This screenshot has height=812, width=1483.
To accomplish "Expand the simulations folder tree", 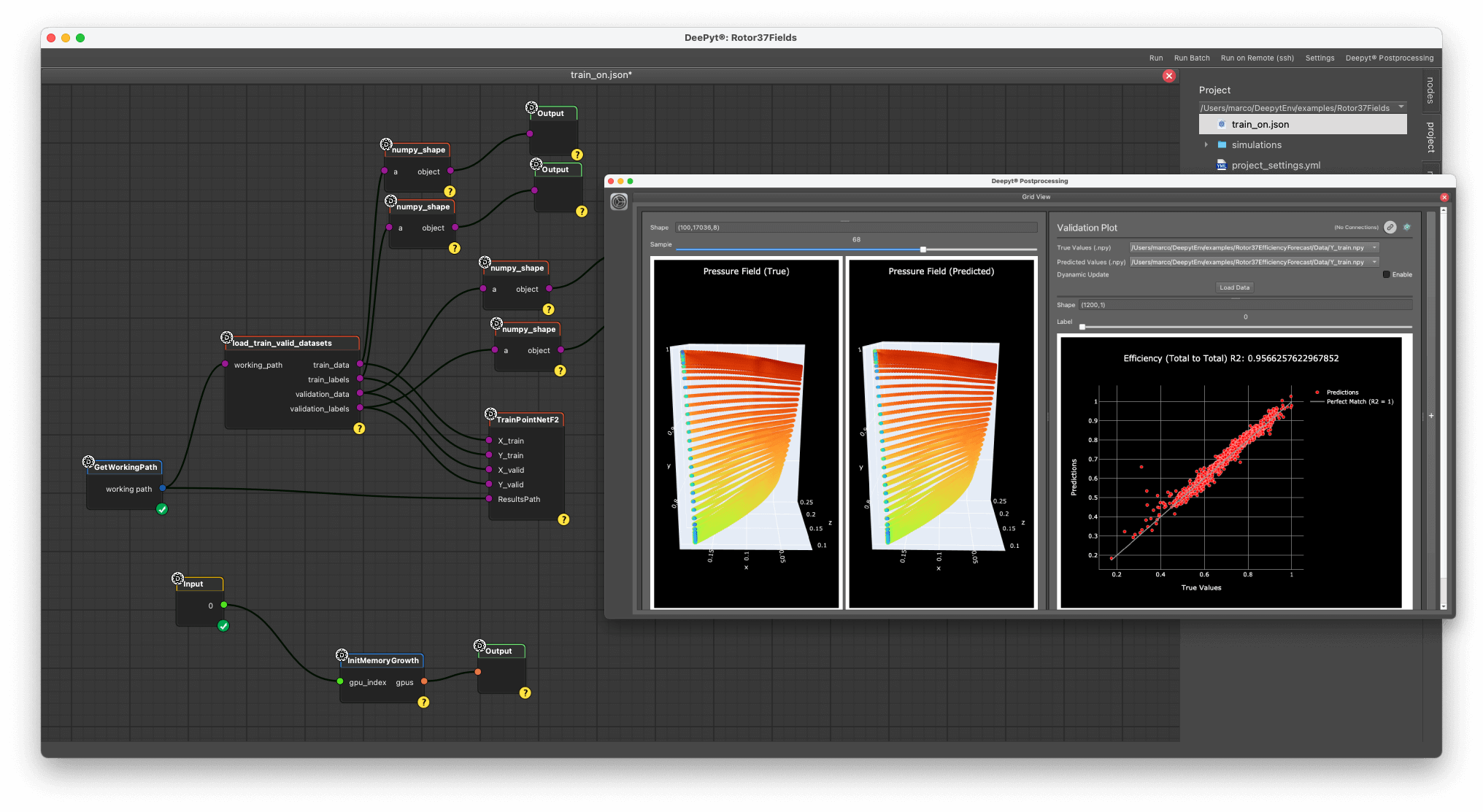I will (1206, 145).
